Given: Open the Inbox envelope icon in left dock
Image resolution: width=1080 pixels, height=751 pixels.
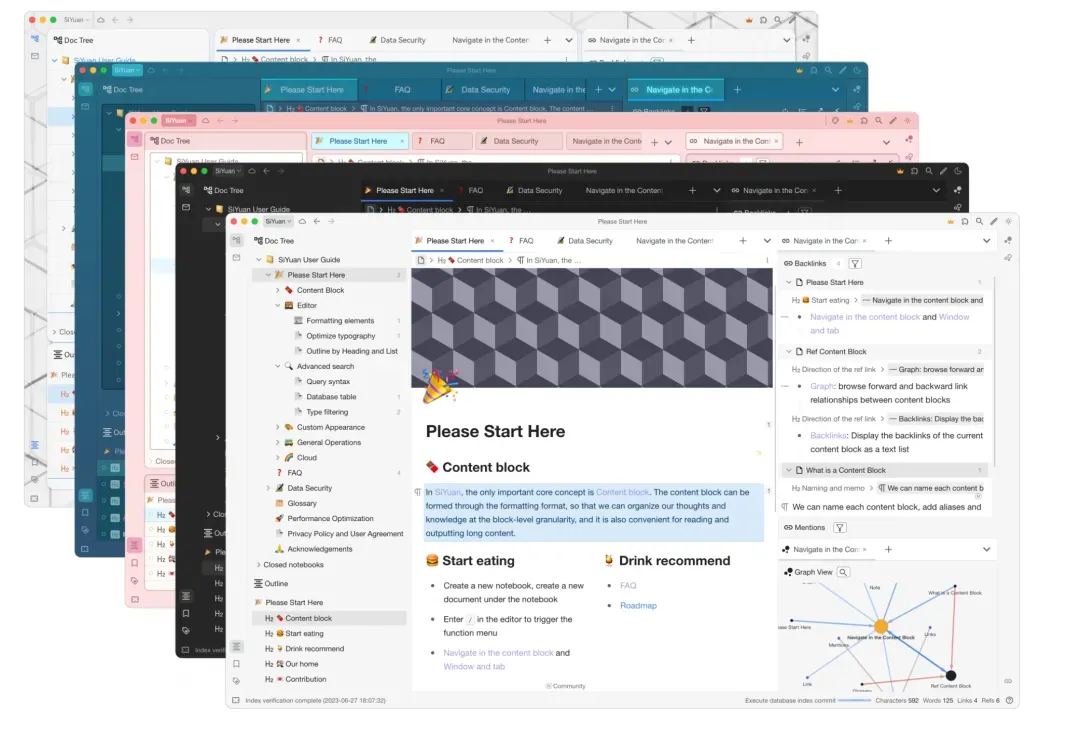Looking at the screenshot, I should click(236, 258).
